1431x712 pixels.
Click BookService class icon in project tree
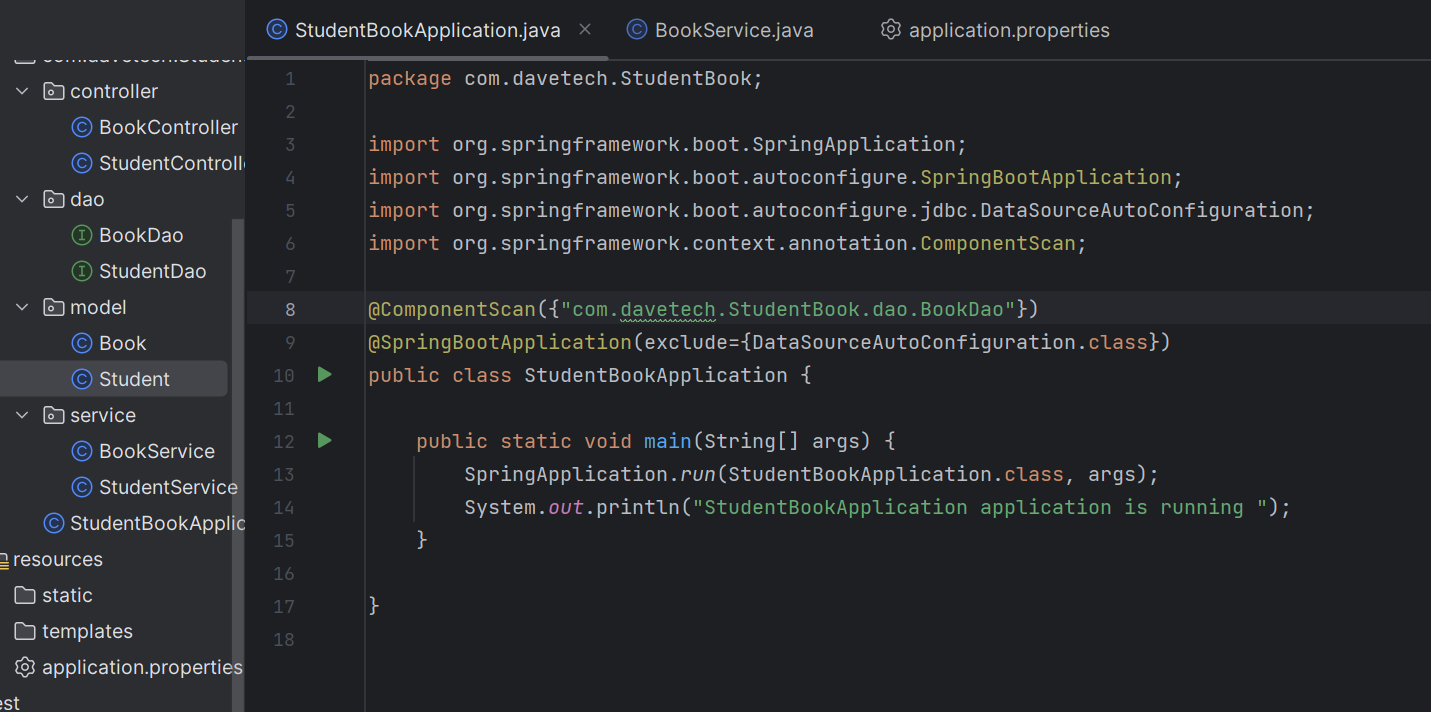pos(82,451)
